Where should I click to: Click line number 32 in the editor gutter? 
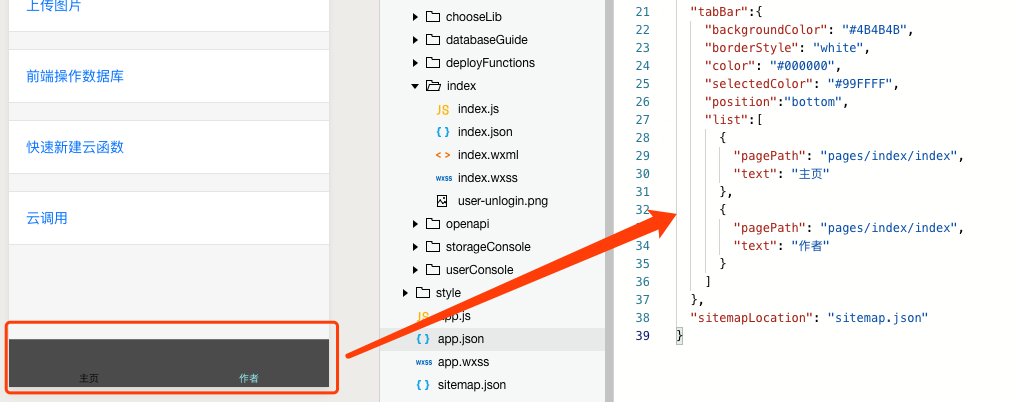(642, 209)
